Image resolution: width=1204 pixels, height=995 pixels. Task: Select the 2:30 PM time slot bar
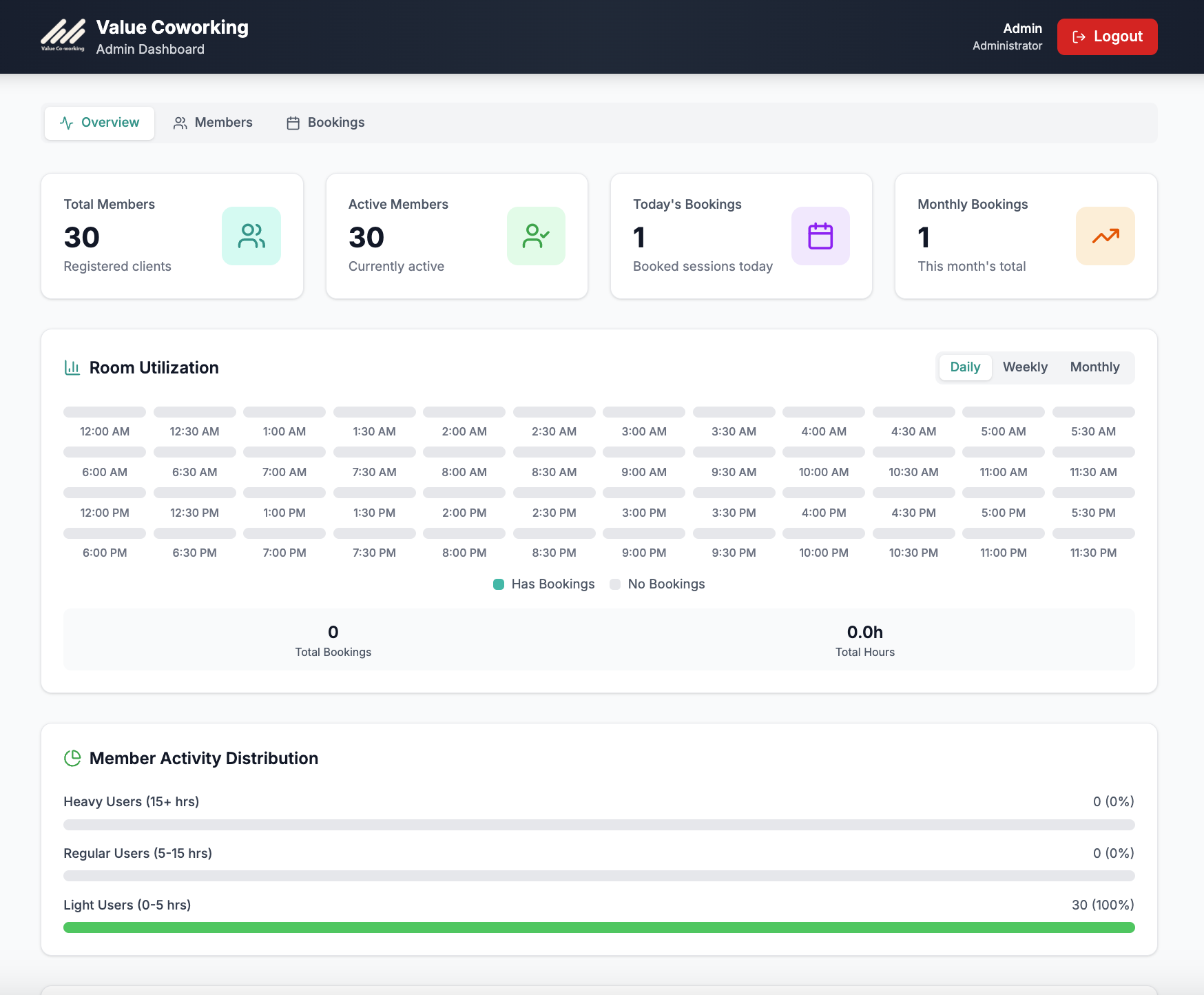[554, 493]
